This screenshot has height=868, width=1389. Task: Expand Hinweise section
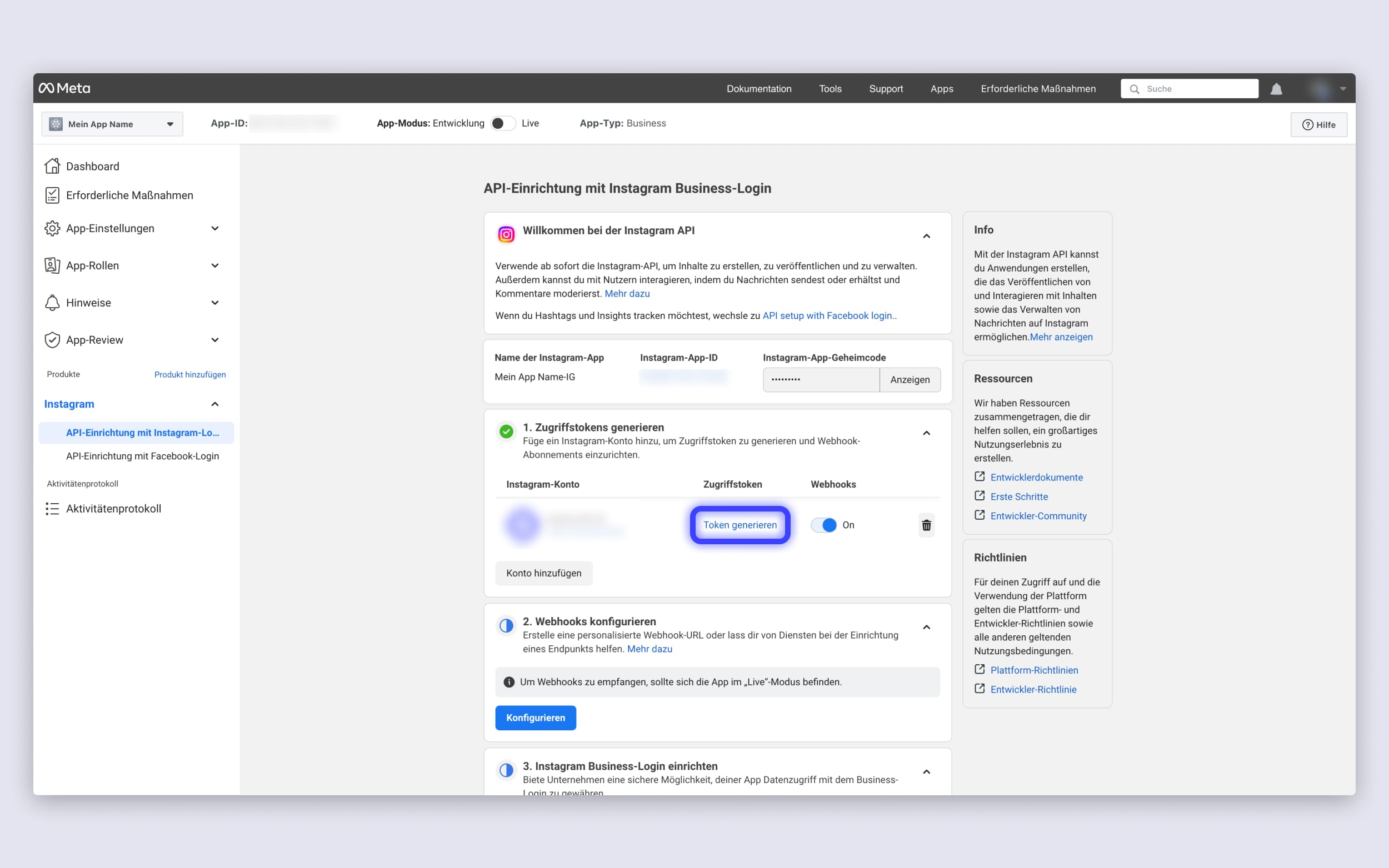pos(215,303)
